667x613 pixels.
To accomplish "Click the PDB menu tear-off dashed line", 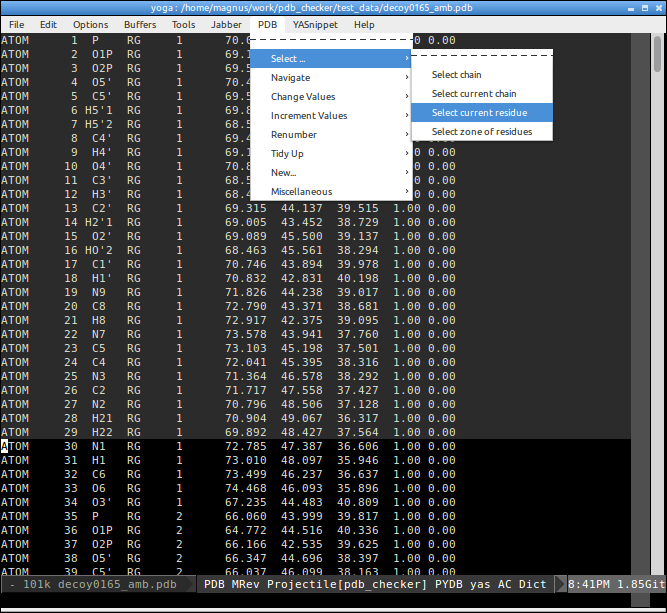I will click(x=331, y=40).
